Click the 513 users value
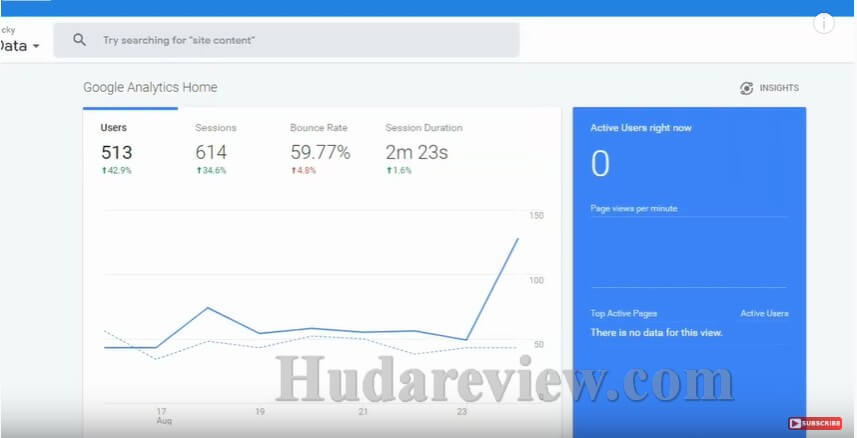 coord(116,153)
